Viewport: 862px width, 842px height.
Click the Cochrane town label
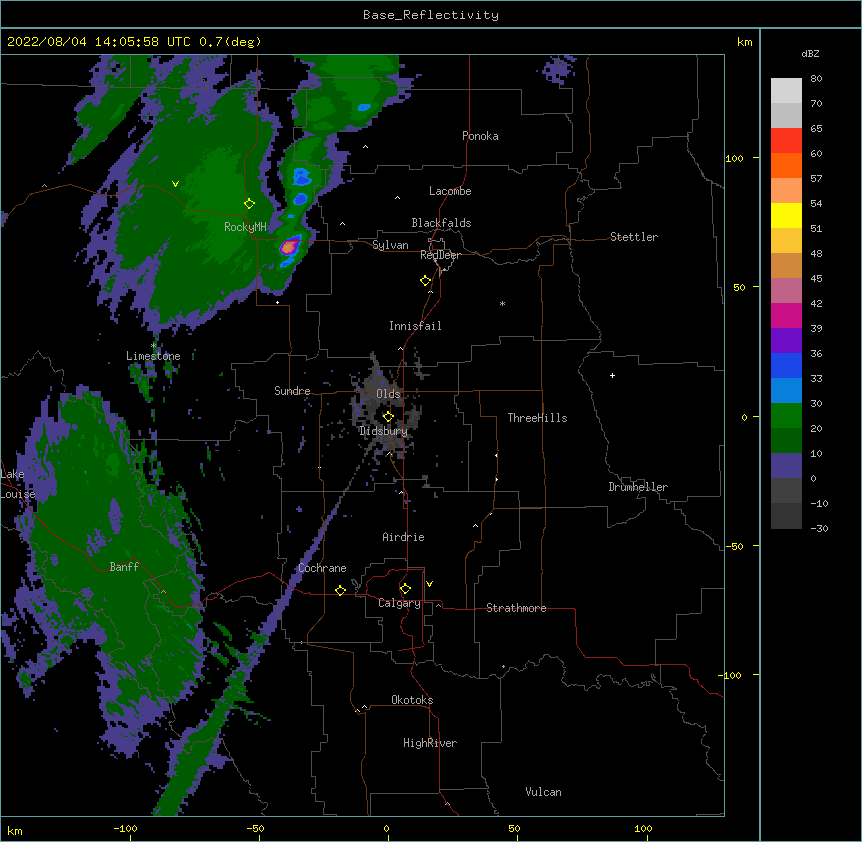[x=322, y=568]
